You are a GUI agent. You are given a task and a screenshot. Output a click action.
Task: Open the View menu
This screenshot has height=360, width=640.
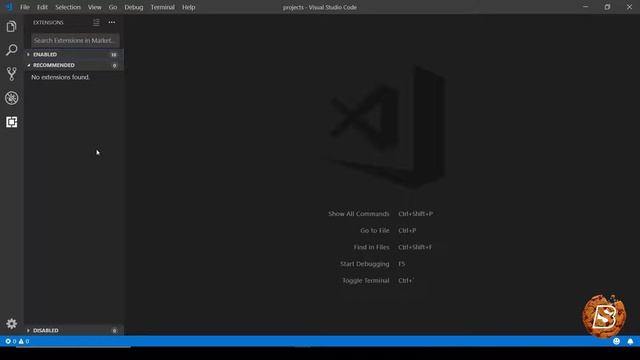click(x=94, y=7)
